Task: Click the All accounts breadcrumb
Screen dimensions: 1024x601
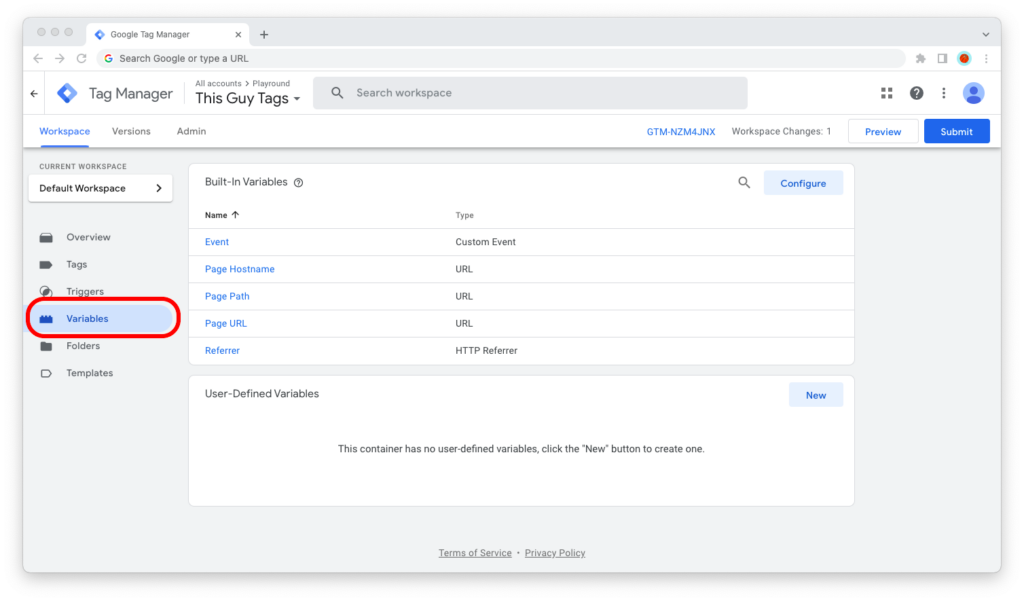Action: click(x=218, y=84)
